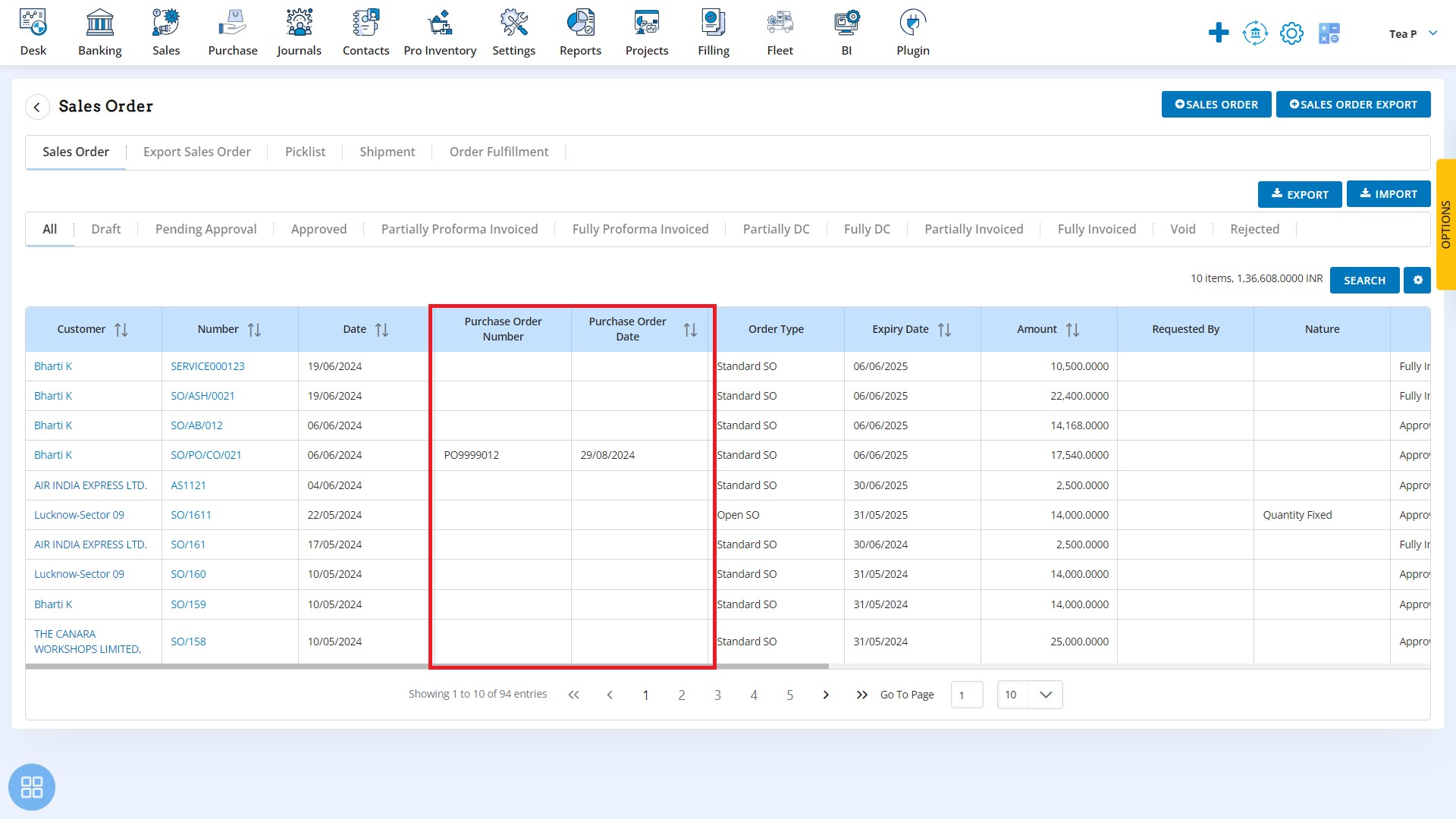Image resolution: width=1456 pixels, height=819 pixels.
Task: Sort table by Expiry Date column
Action: tap(944, 330)
